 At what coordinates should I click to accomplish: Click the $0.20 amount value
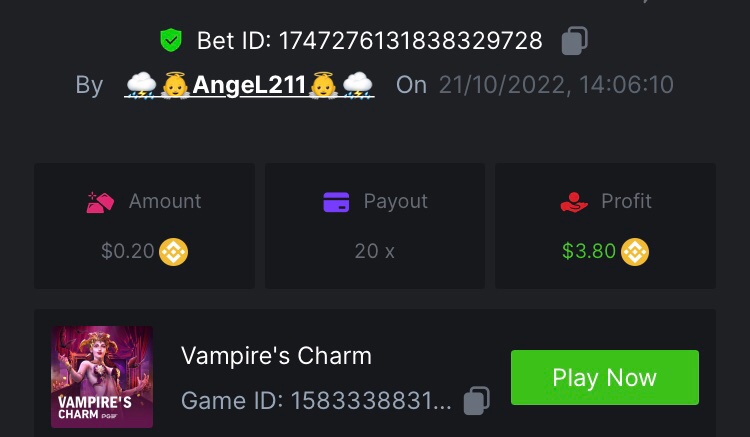[x=128, y=251]
